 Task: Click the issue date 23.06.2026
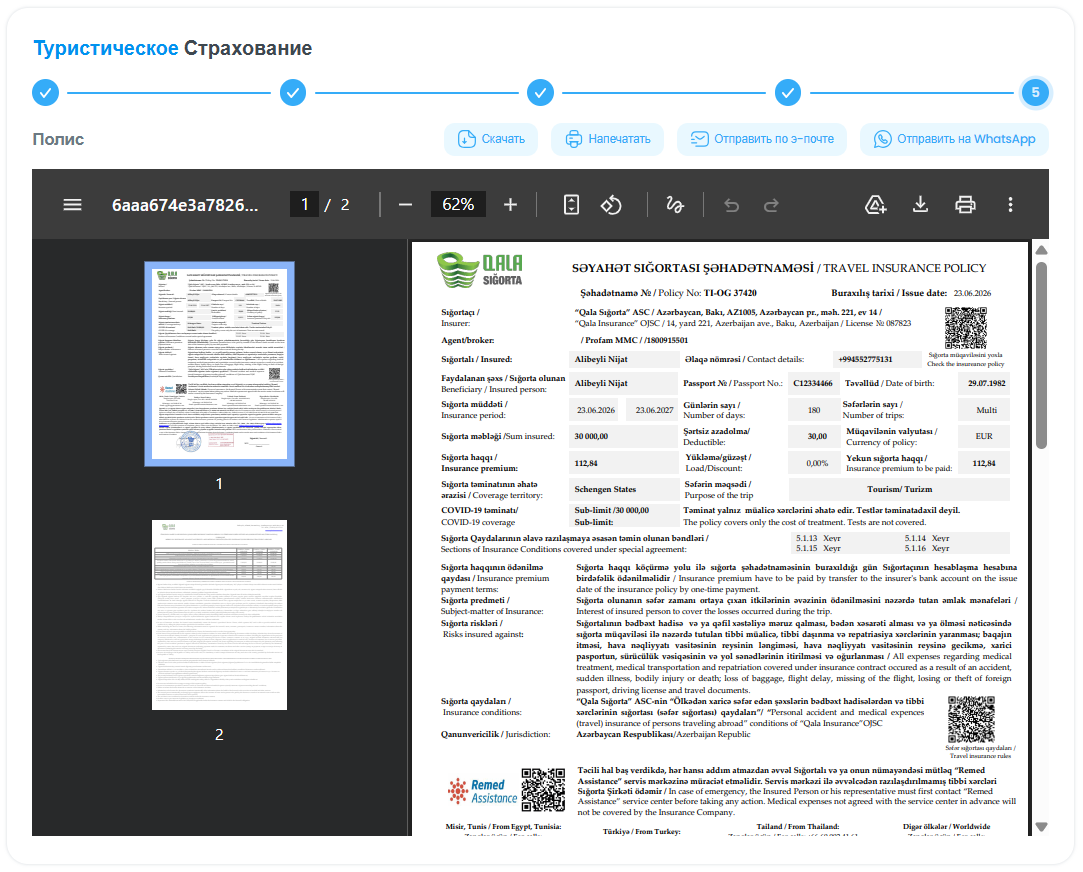coord(972,293)
